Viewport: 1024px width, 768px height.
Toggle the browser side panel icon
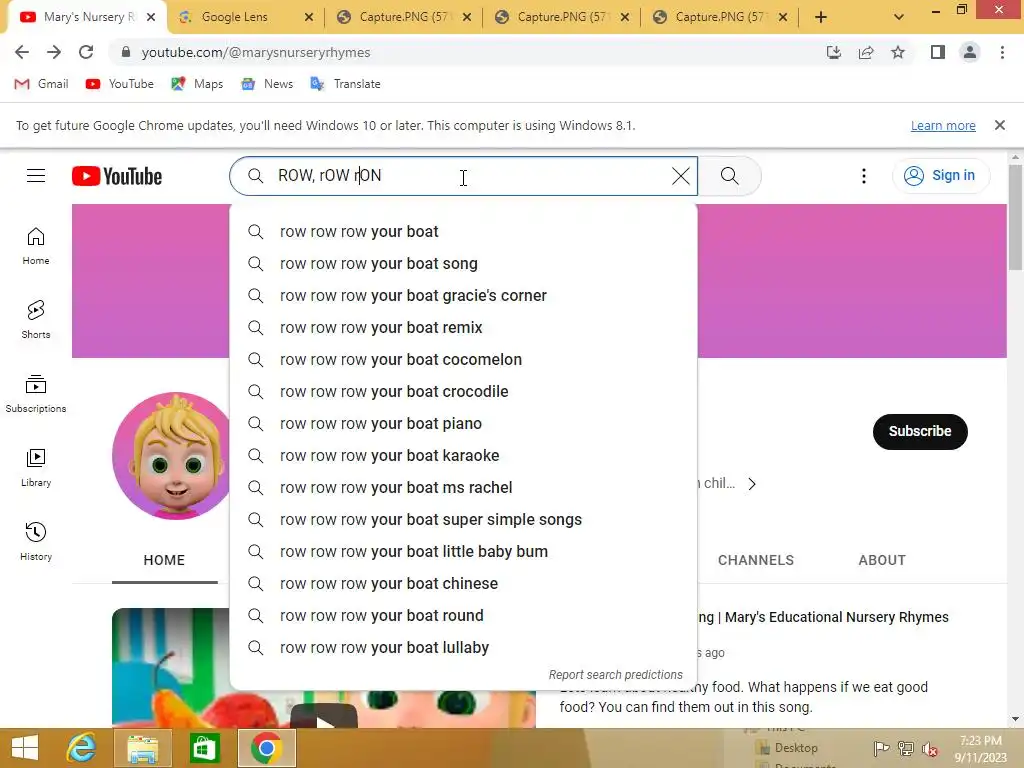tap(938, 52)
